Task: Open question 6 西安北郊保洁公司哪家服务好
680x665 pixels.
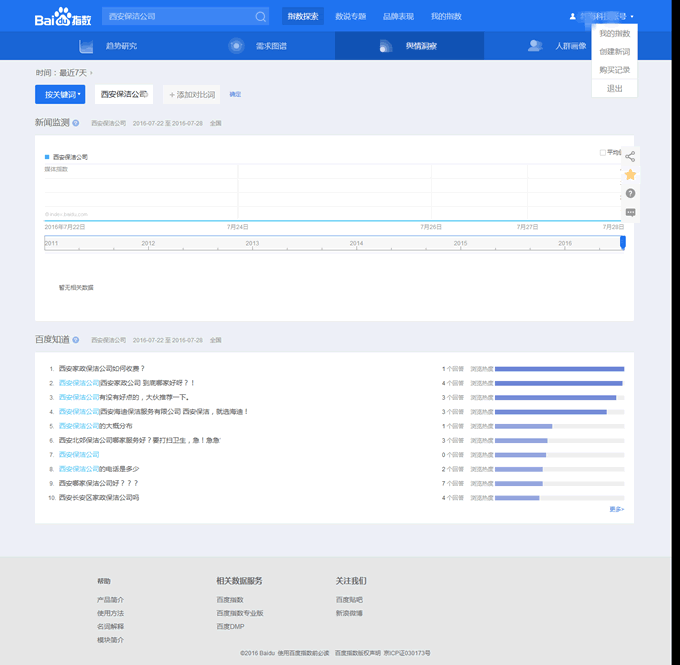Action: point(139,440)
